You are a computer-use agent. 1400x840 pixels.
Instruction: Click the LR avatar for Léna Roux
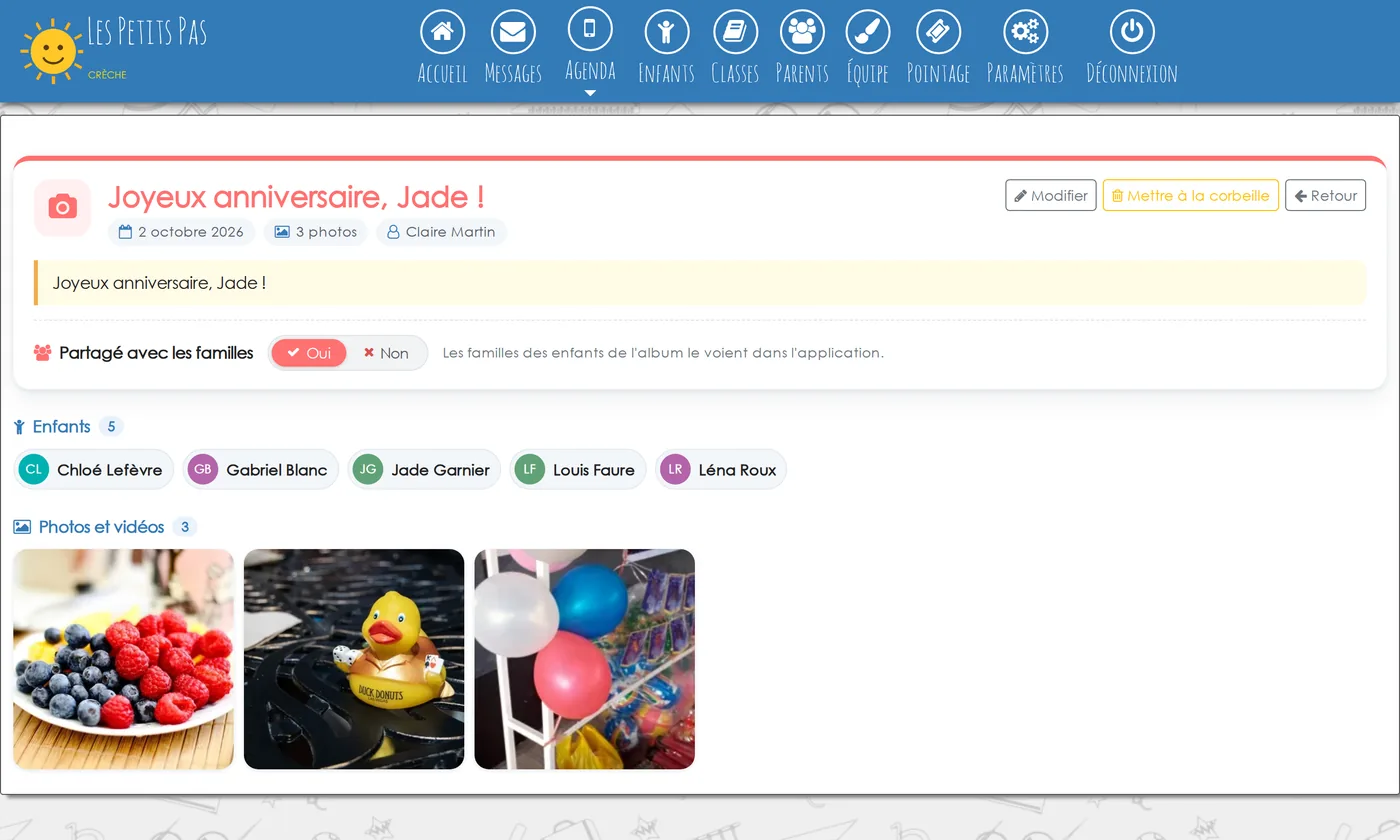(x=675, y=469)
